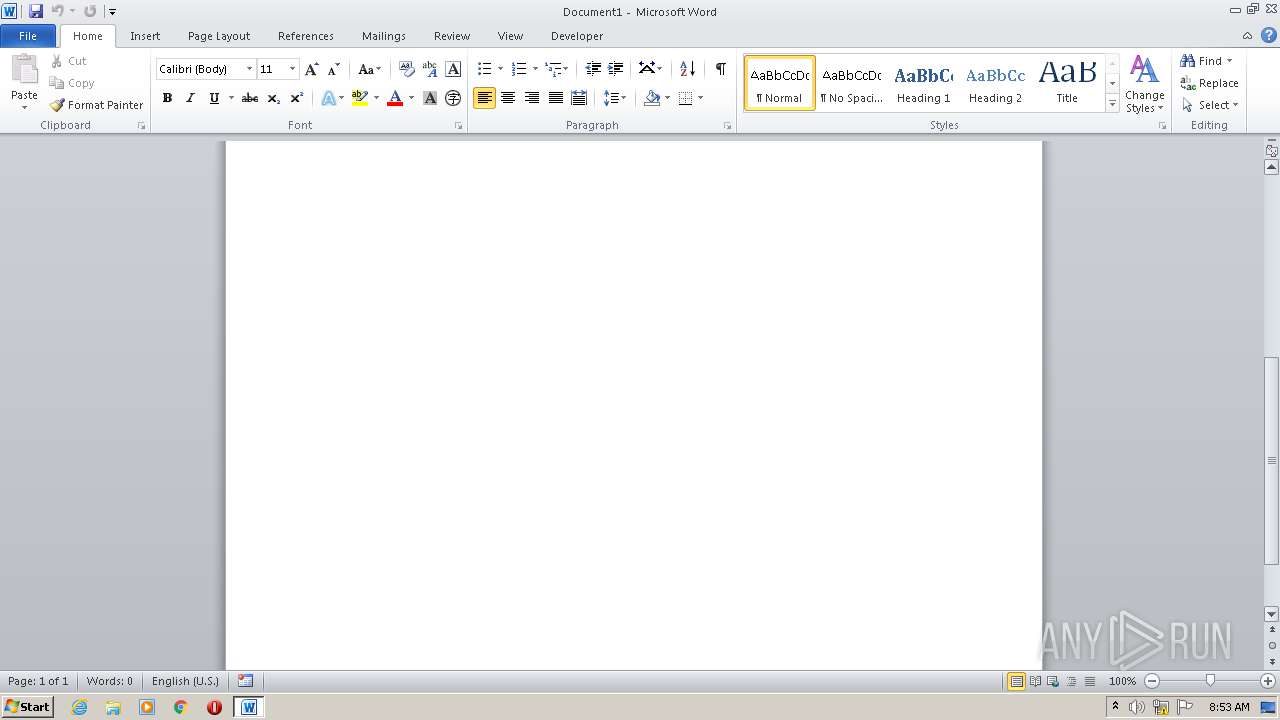This screenshot has height=720, width=1280.
Task: Toggle Bold formatting
Action: coord(167,98)
